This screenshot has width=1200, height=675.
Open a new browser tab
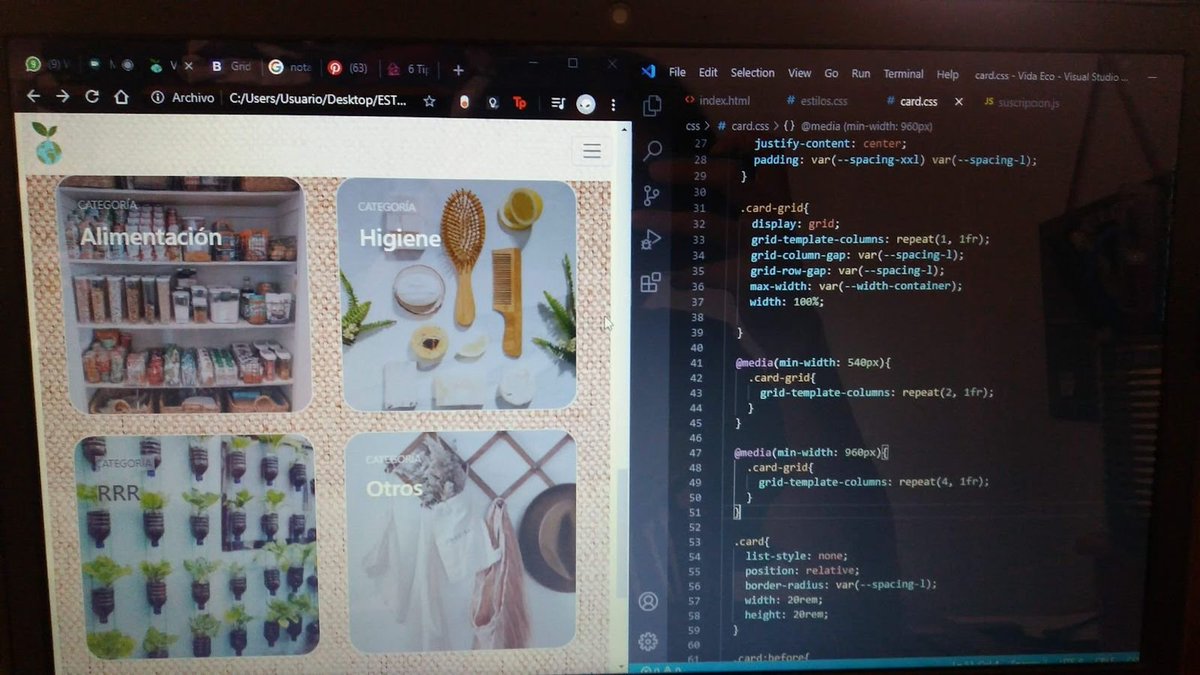(458, 70)
